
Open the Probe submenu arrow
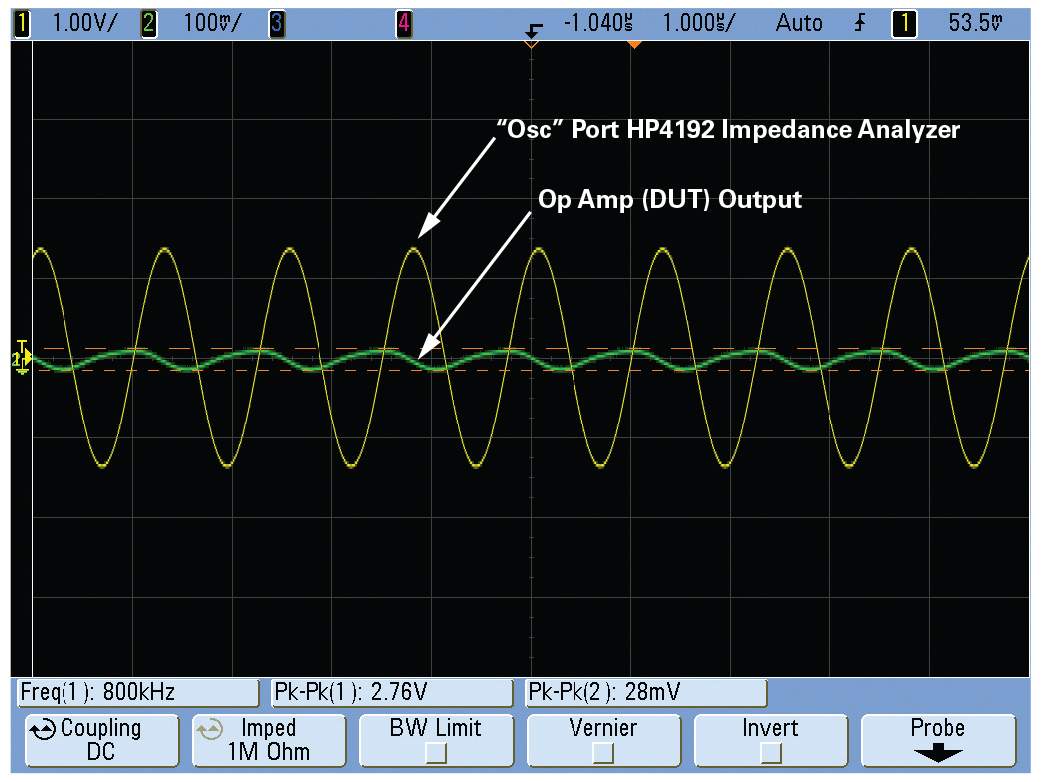(x=937, y=754)
